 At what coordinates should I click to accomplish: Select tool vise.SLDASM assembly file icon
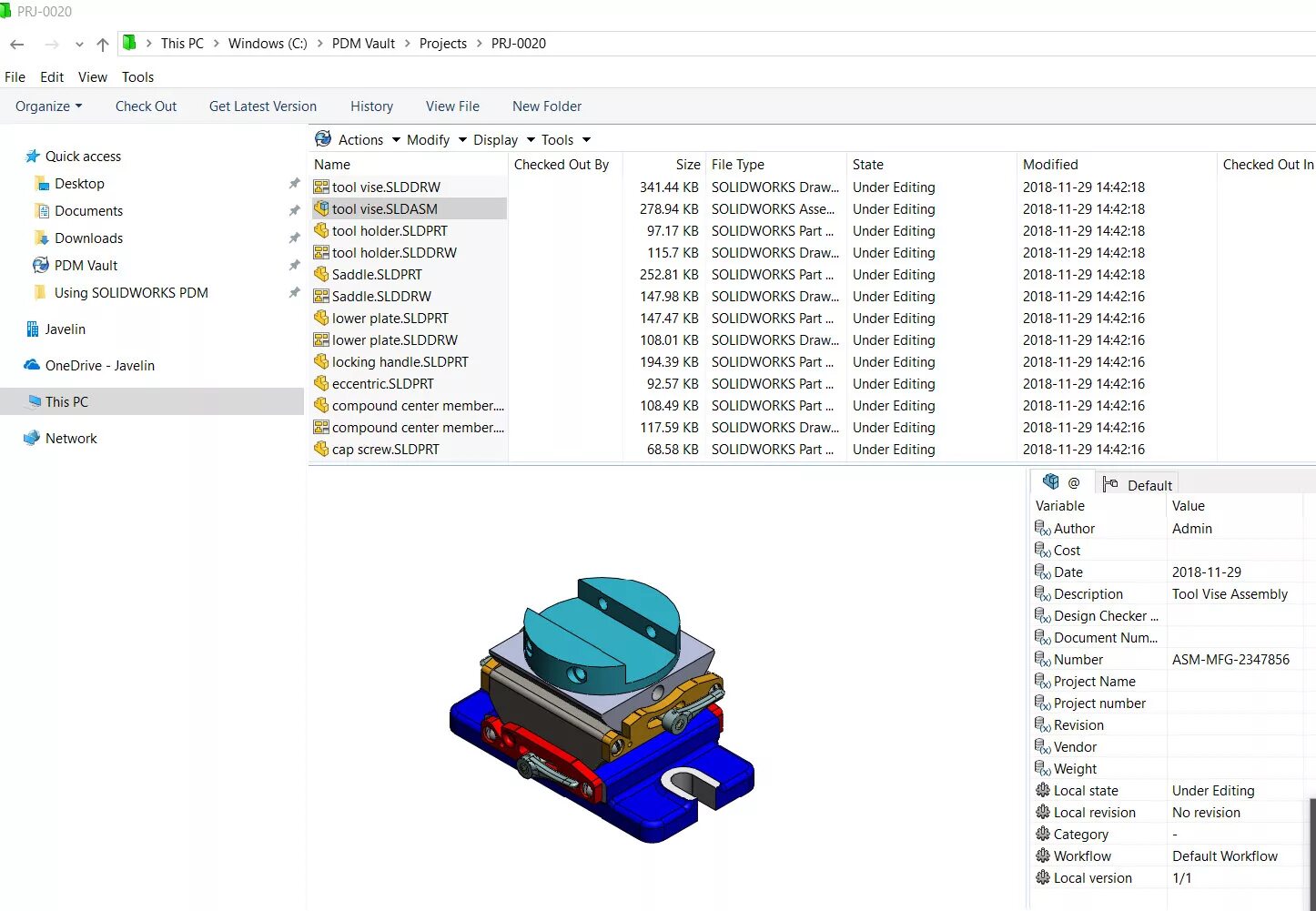[x=321, y=208]
